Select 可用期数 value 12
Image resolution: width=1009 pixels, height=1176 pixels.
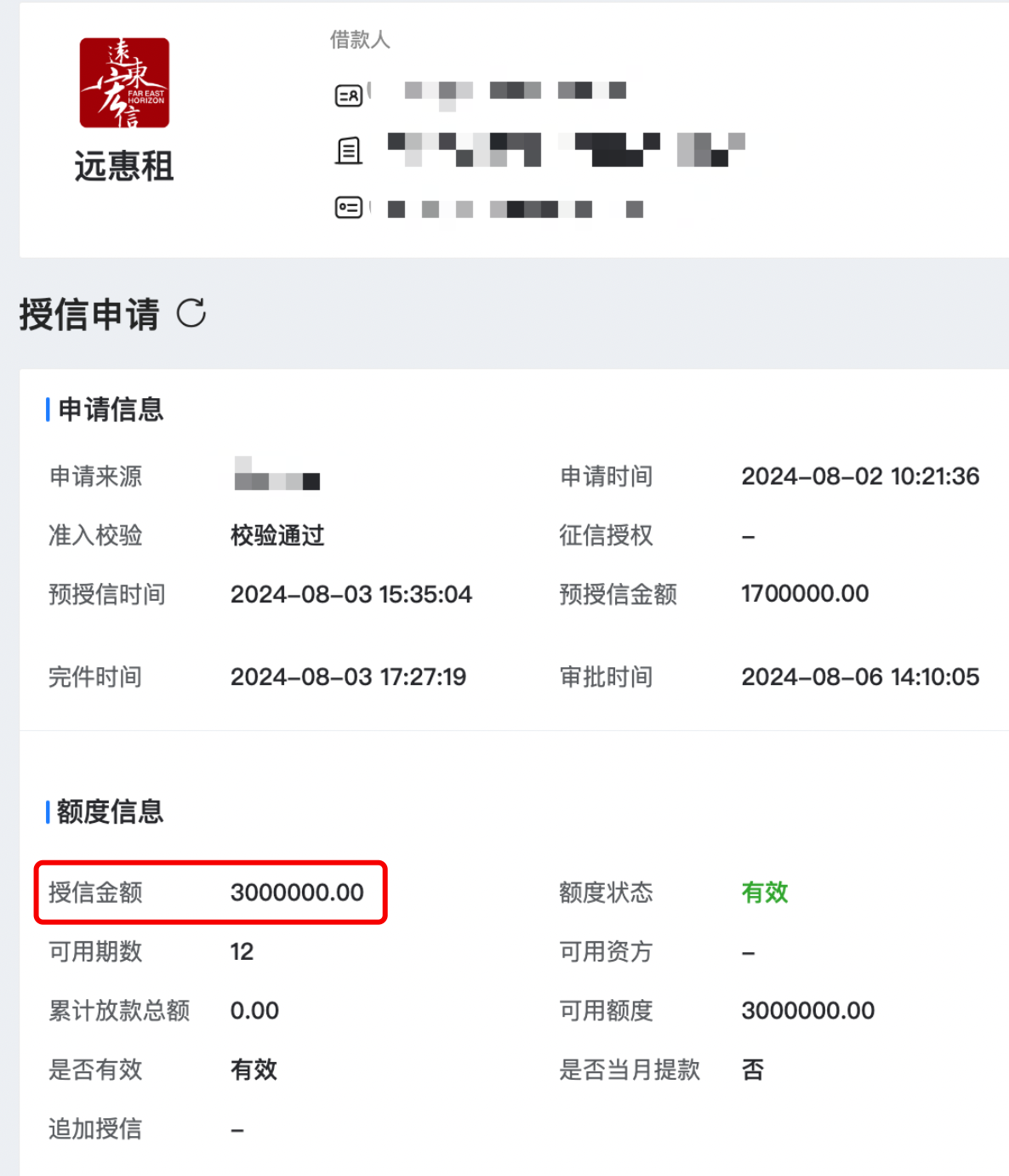[242, 951]
